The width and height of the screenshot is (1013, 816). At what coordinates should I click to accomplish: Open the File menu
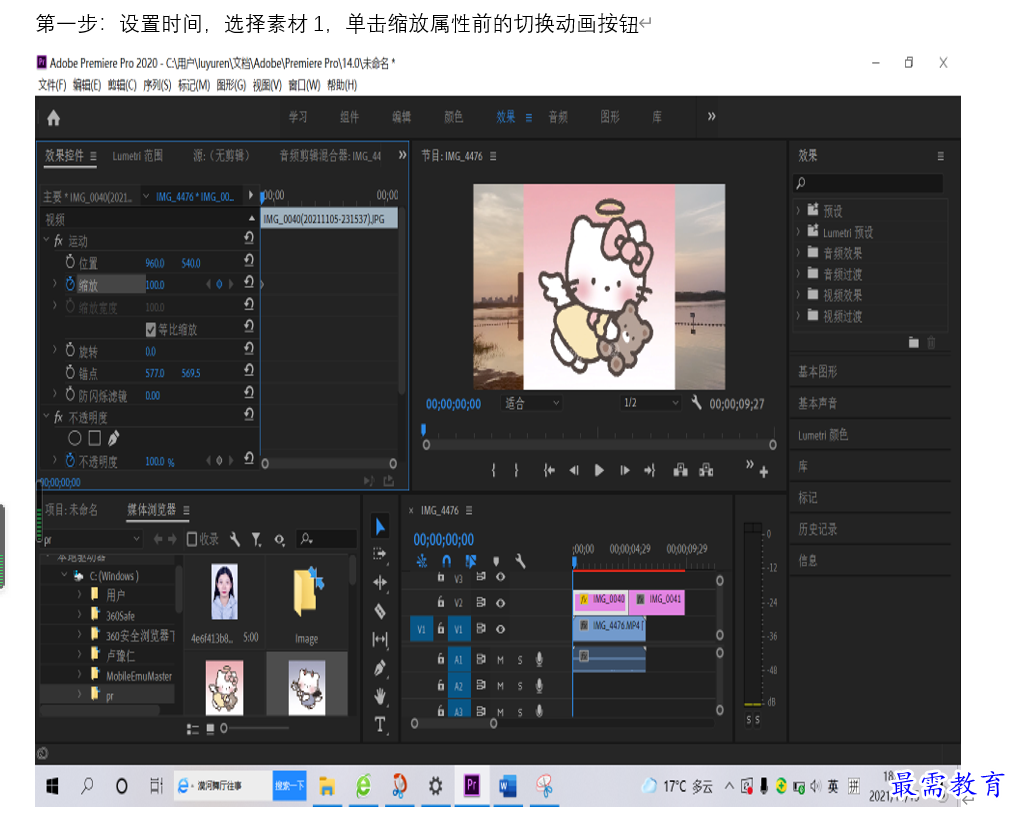click(52, 85)
